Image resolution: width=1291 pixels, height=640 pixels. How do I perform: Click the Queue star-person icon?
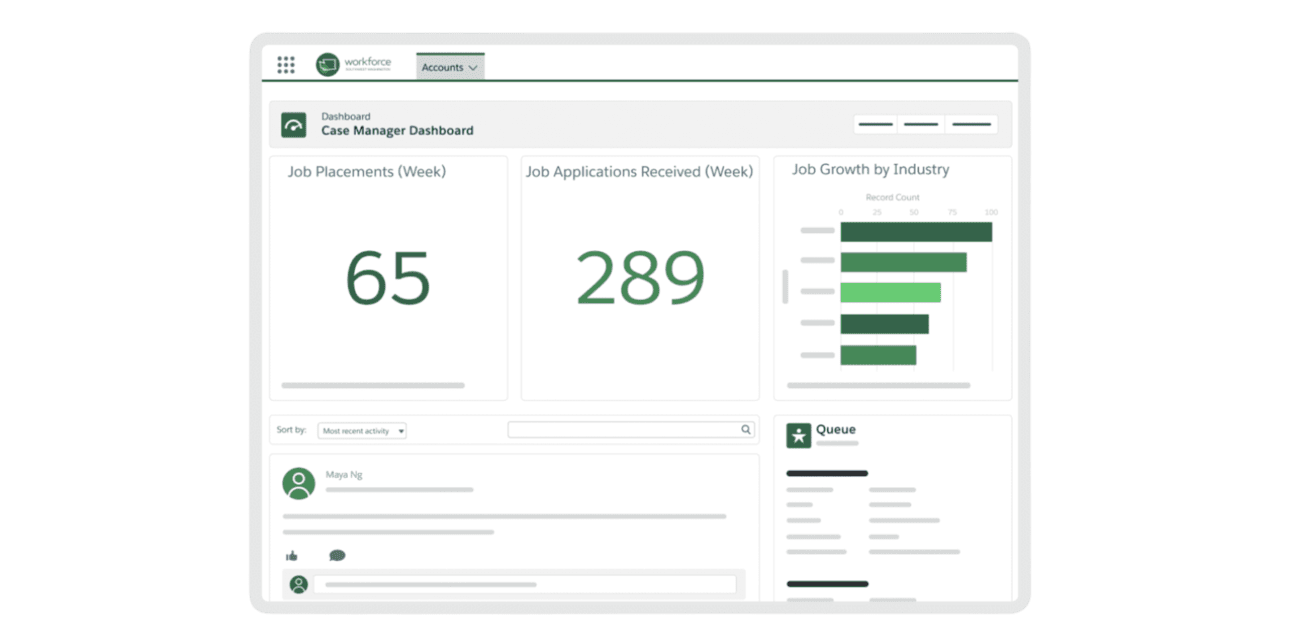coord(798,435)
